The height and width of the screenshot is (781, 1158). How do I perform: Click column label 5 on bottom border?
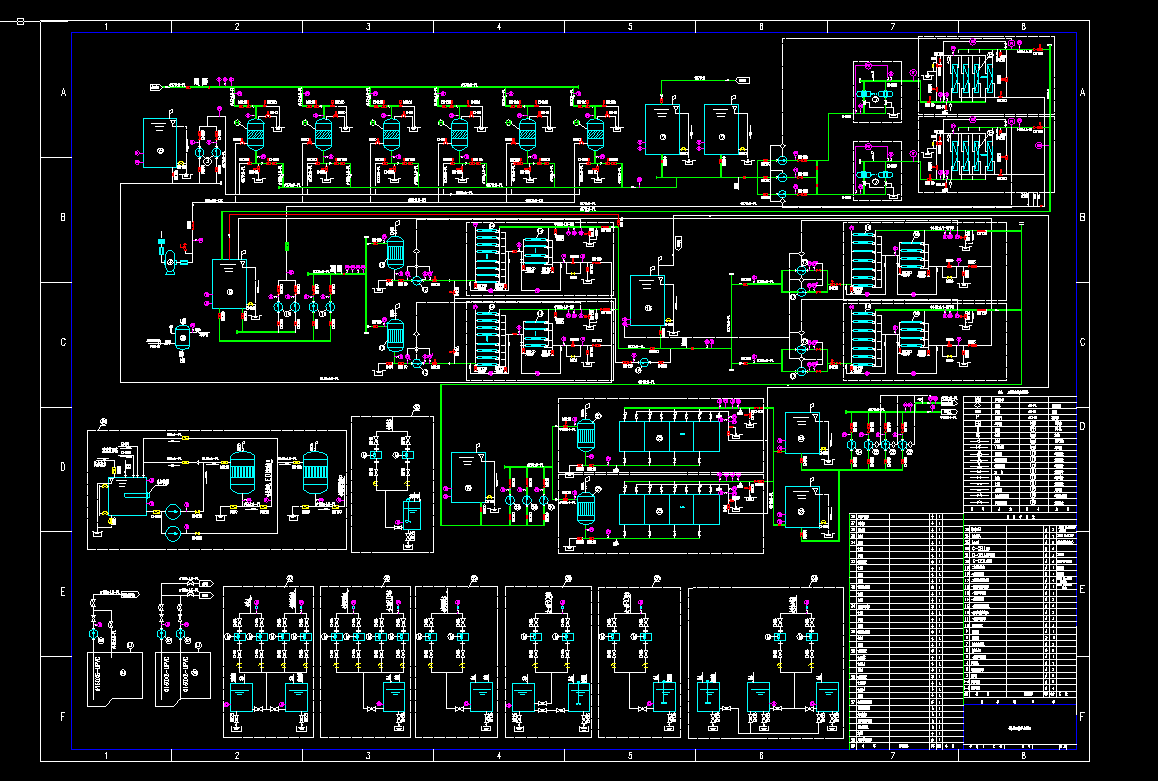click(630, 755)
